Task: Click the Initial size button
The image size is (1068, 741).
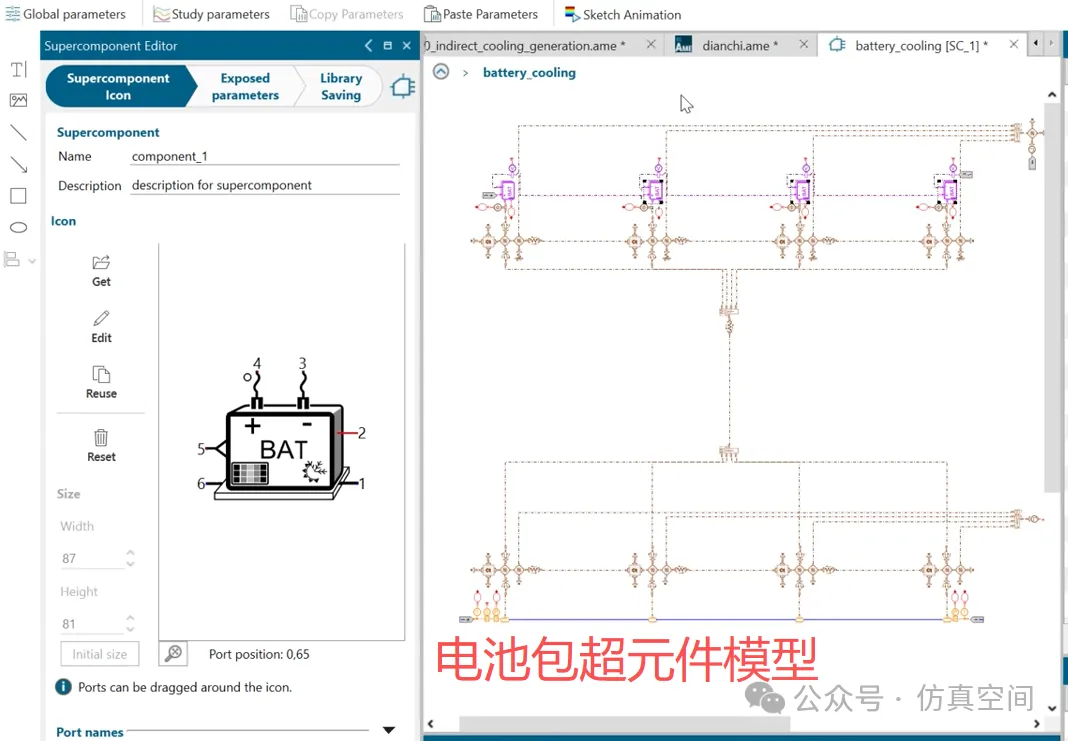Action: tap(100, 654)
